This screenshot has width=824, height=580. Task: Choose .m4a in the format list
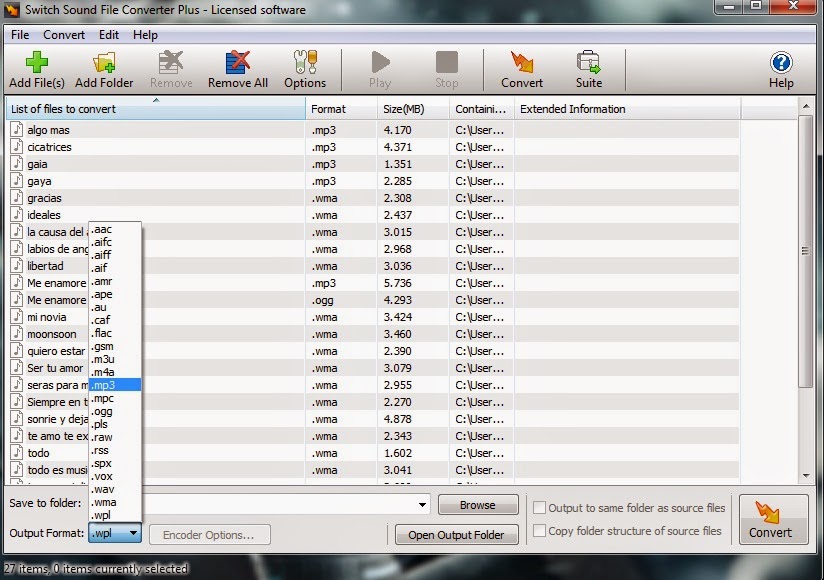pyautogui.click(x=115, y=371)
